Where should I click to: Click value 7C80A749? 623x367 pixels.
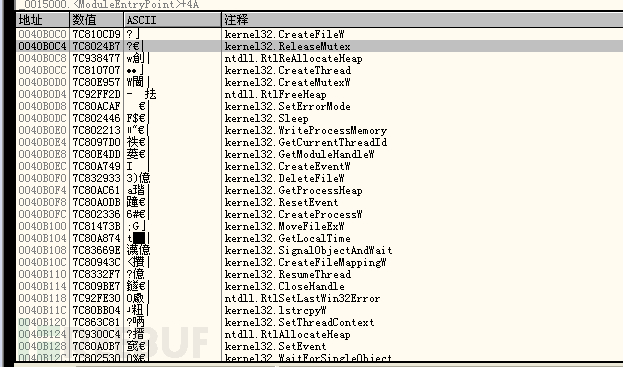click(x=97, y=166)
